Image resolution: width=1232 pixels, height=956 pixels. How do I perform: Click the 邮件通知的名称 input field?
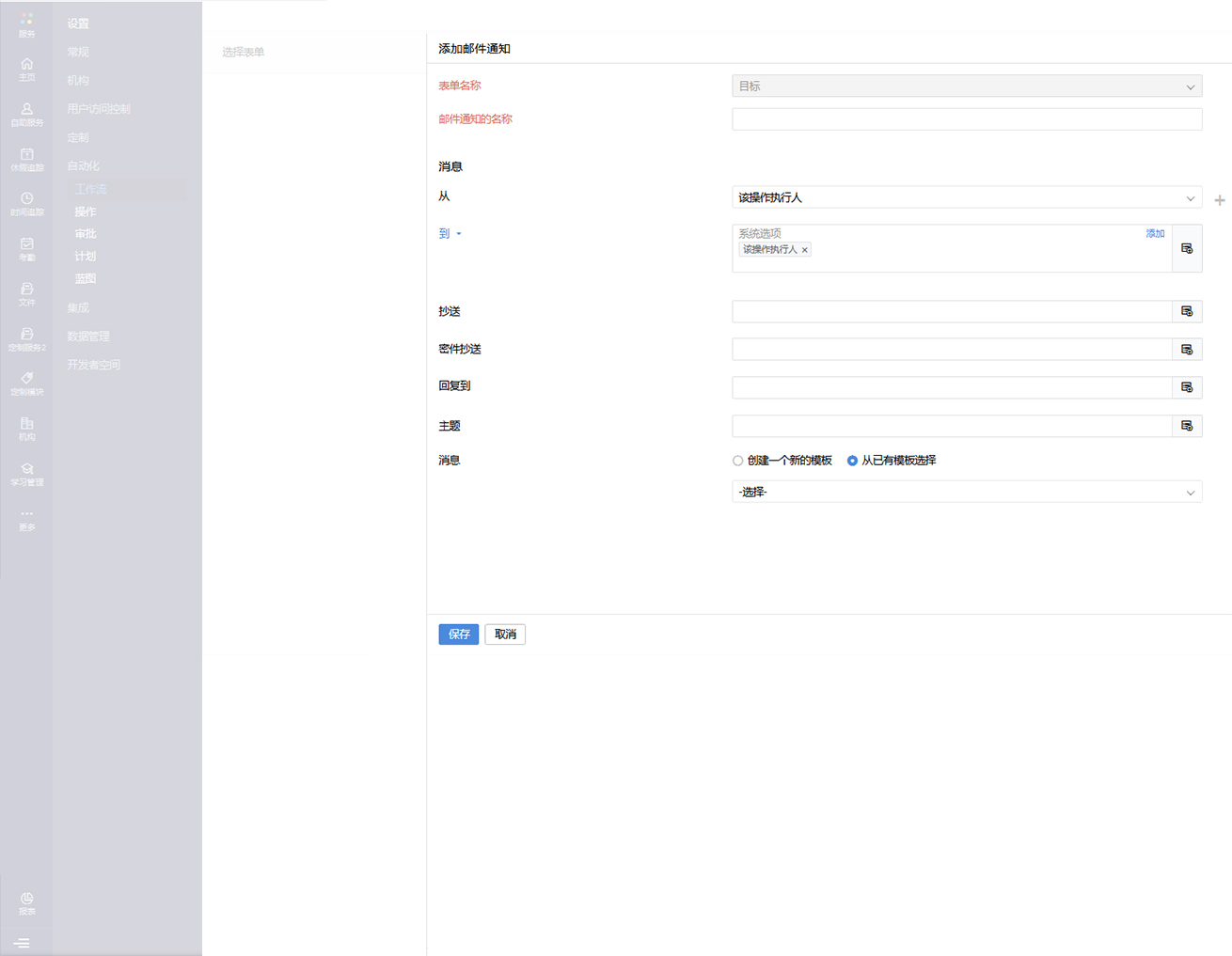point(966,119)
